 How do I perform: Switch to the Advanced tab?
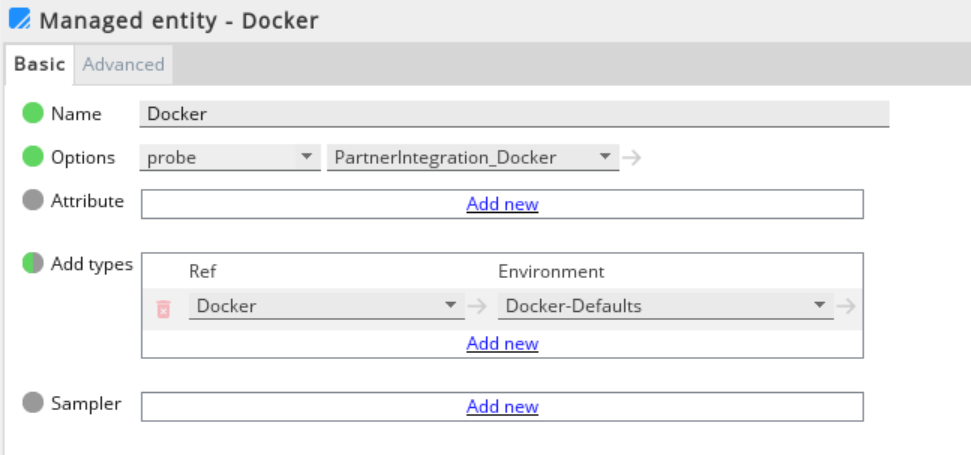point(123,64)
